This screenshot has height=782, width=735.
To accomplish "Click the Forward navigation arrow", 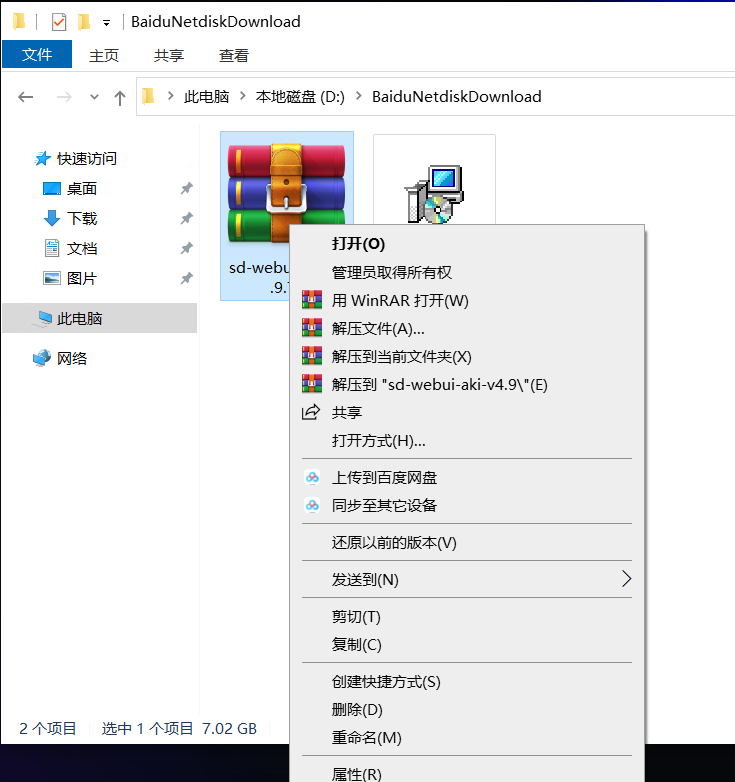I will [64, 97].
